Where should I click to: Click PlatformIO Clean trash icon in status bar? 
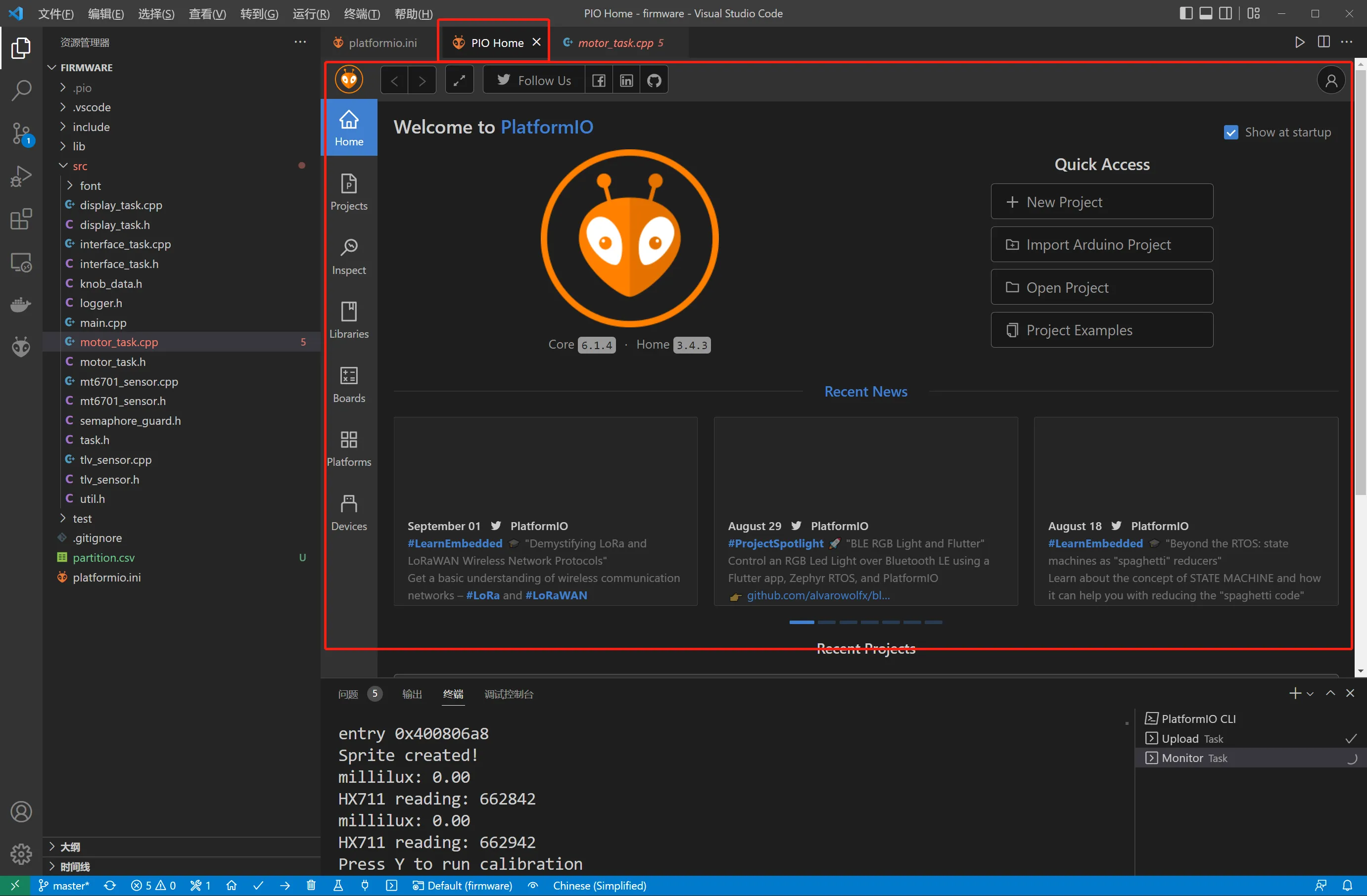pos(311,886)
